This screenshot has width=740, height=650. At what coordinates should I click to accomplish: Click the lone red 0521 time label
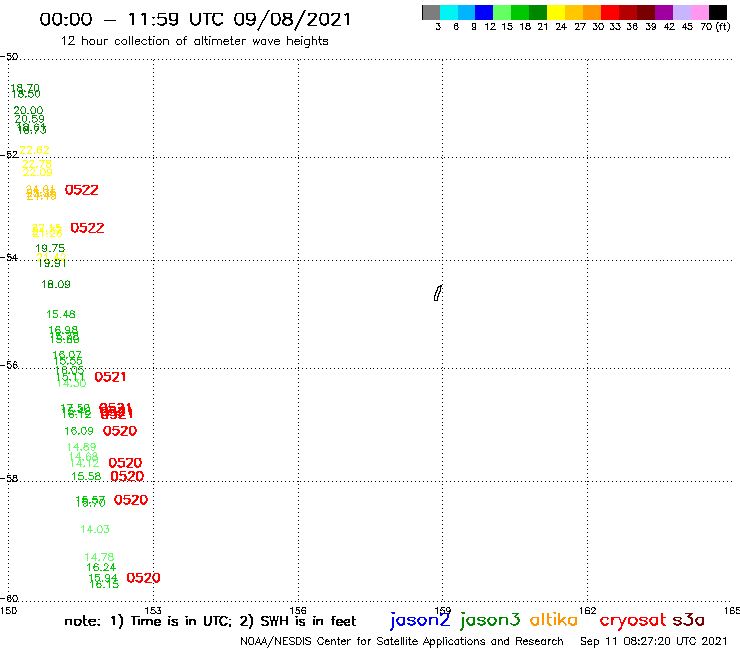(x=110, y=377)
